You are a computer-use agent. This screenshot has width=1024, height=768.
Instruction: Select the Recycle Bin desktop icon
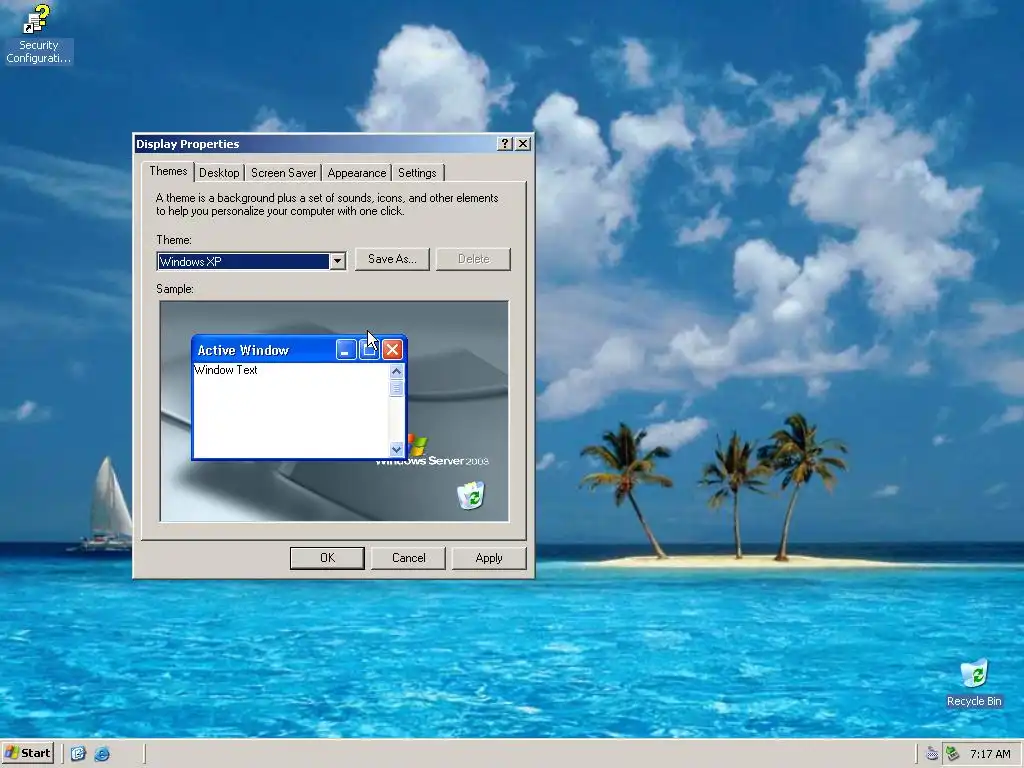click(974, 683)
